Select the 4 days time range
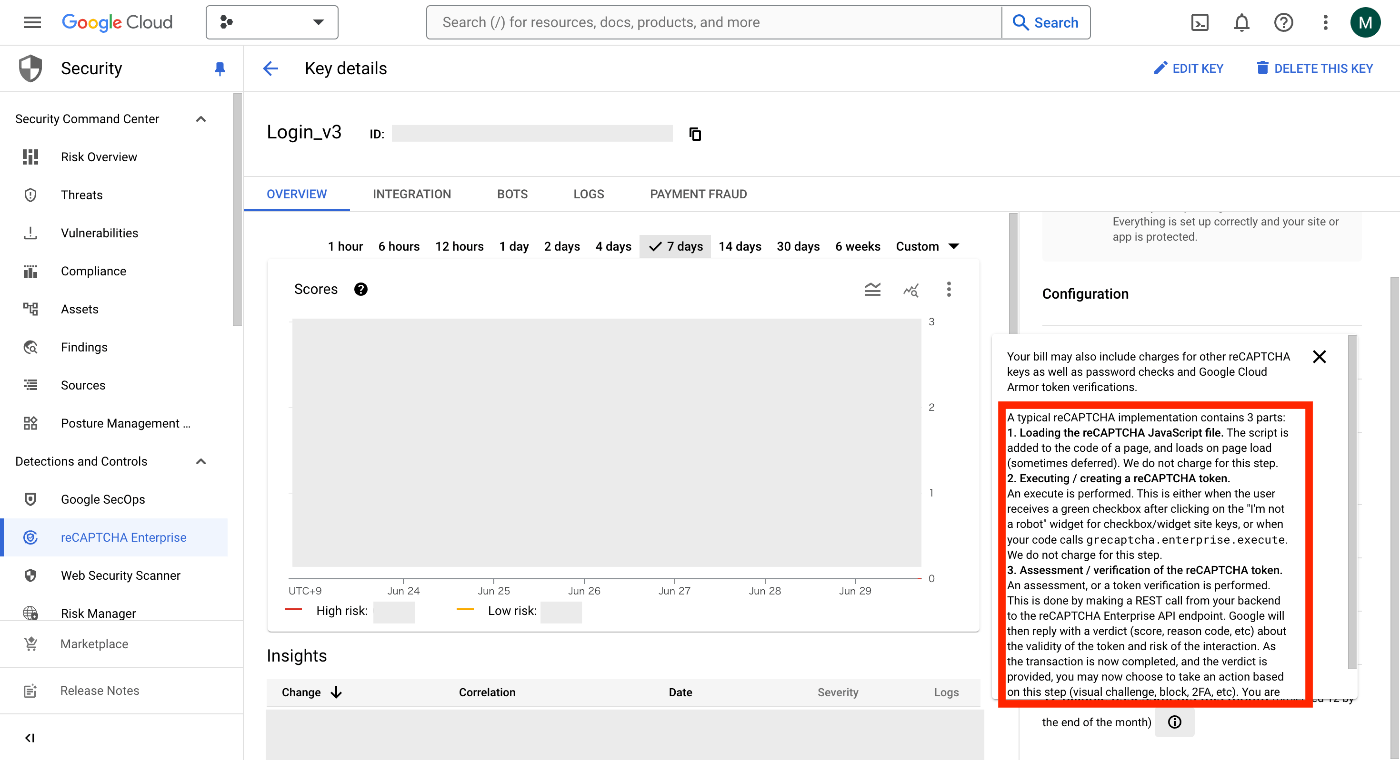1400x760 pixels. [x=613, y=246]
